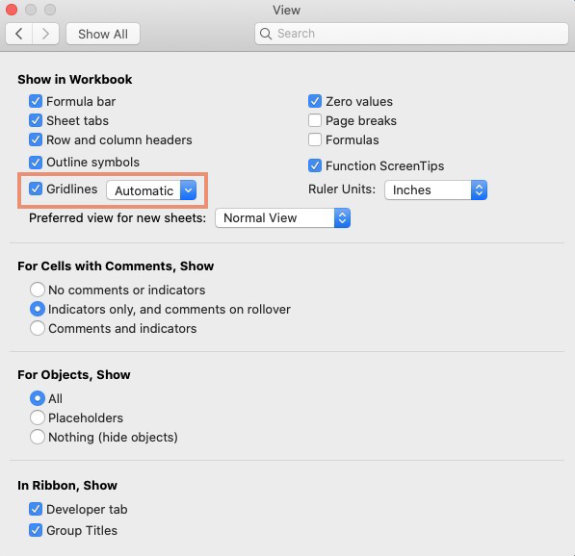Open Preferred view Normal View dropdown
Image resolution: width=575 pixels, height=556 pixels.
click(x=283, y=218)
